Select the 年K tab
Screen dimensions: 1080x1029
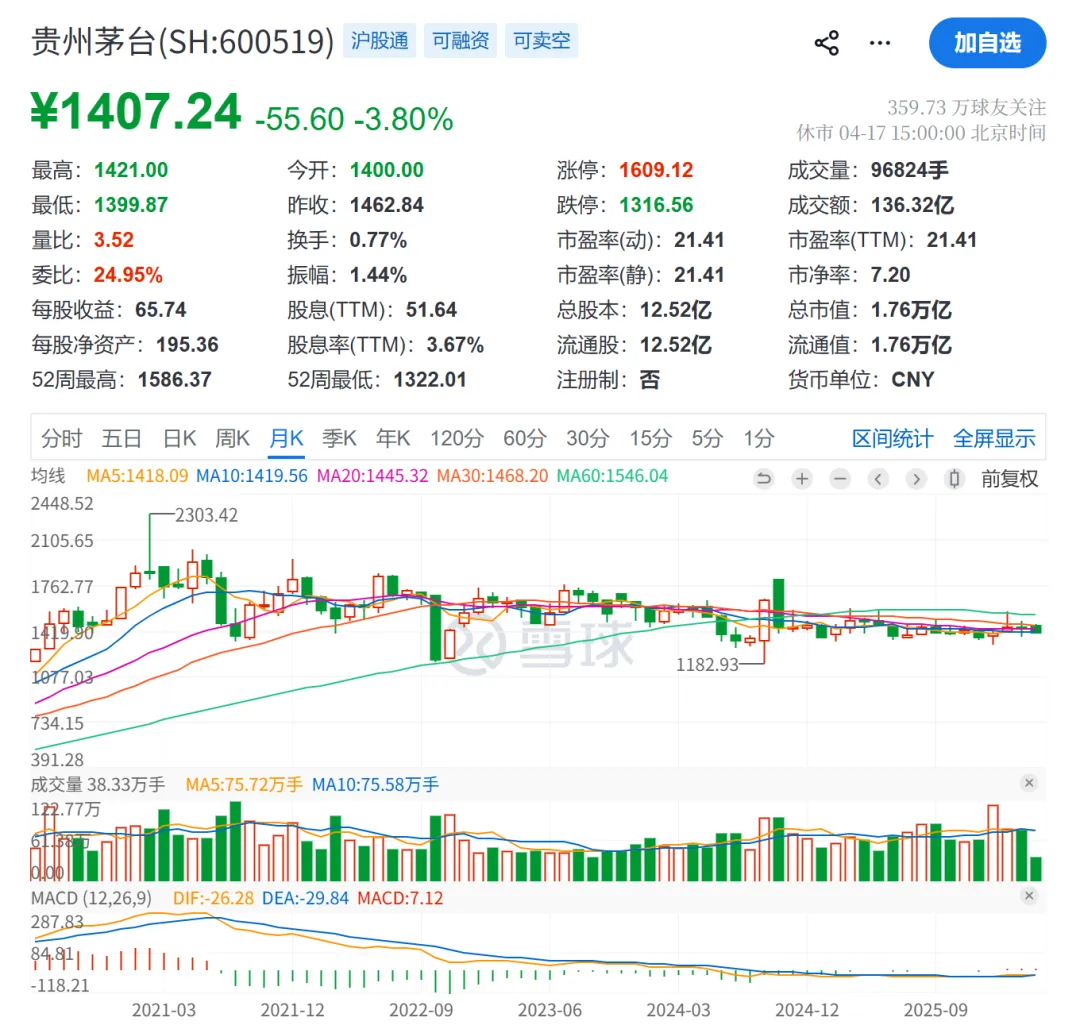pos(393,438)
